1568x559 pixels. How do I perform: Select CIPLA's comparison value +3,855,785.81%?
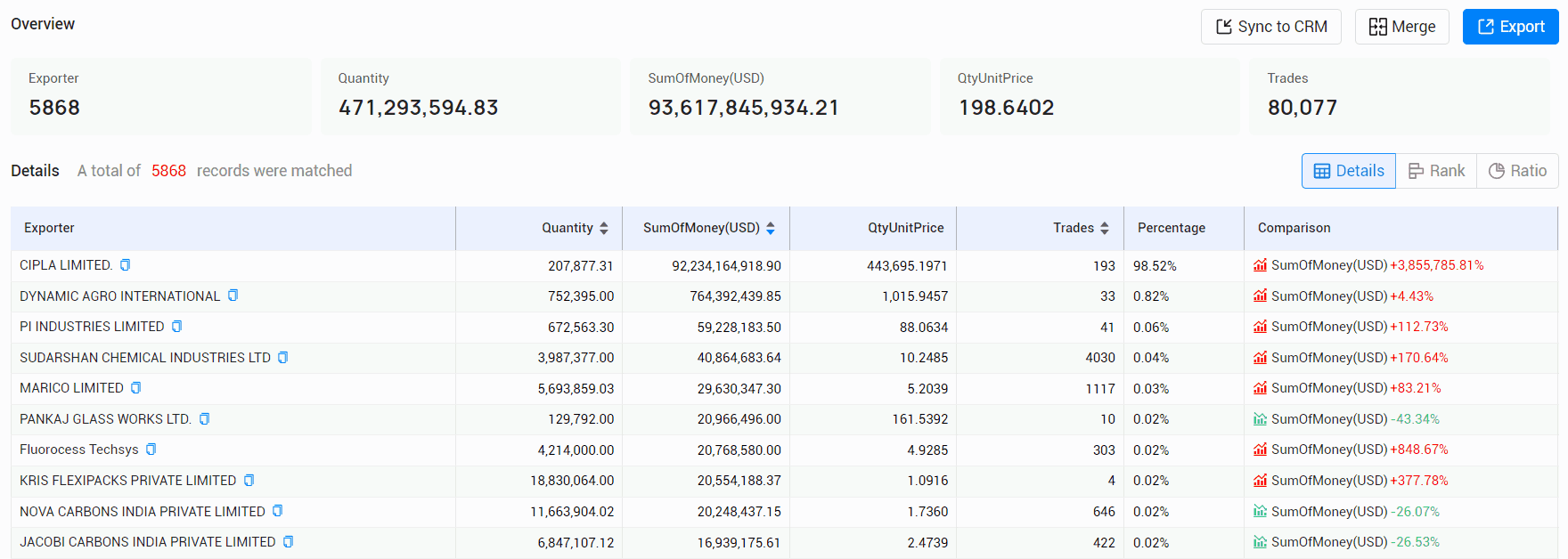click(x=1437, y=265)
